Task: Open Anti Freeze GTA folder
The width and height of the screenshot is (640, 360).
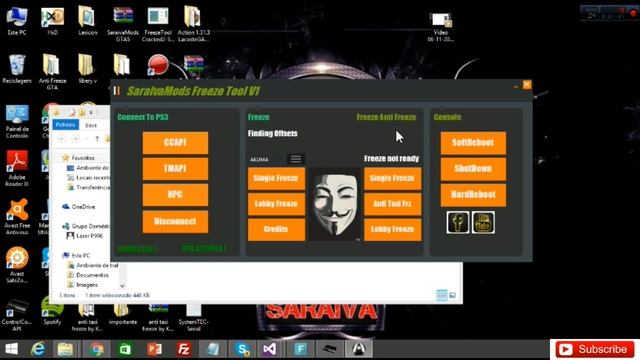Action: pos(52,72)
